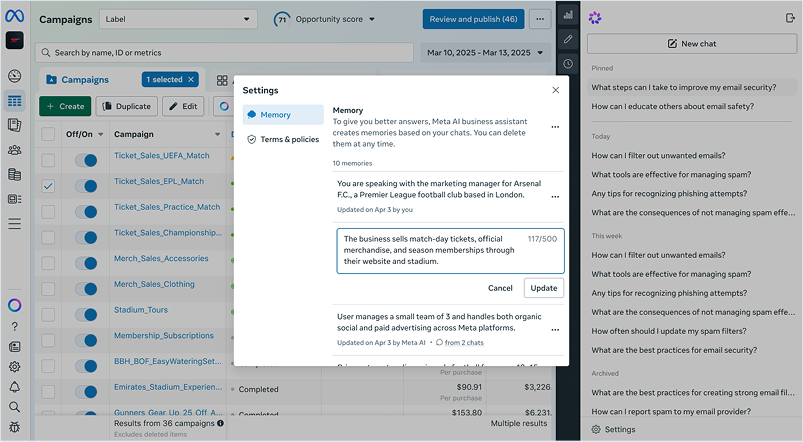This screenshot has width=803, height=442.
Task: Open the Label dropdown
Action: (178, 19)
